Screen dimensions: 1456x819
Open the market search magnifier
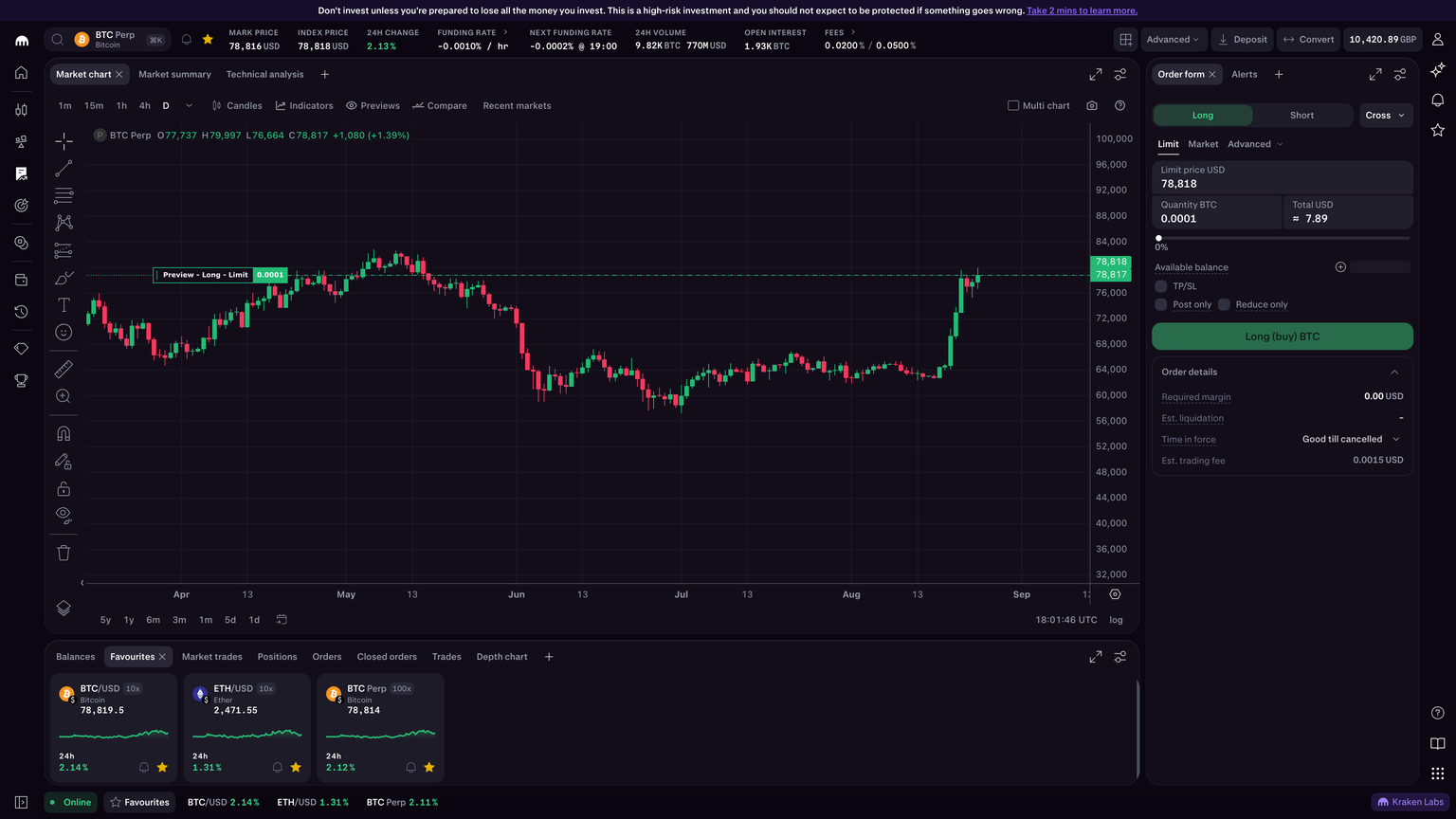point(58,40)
